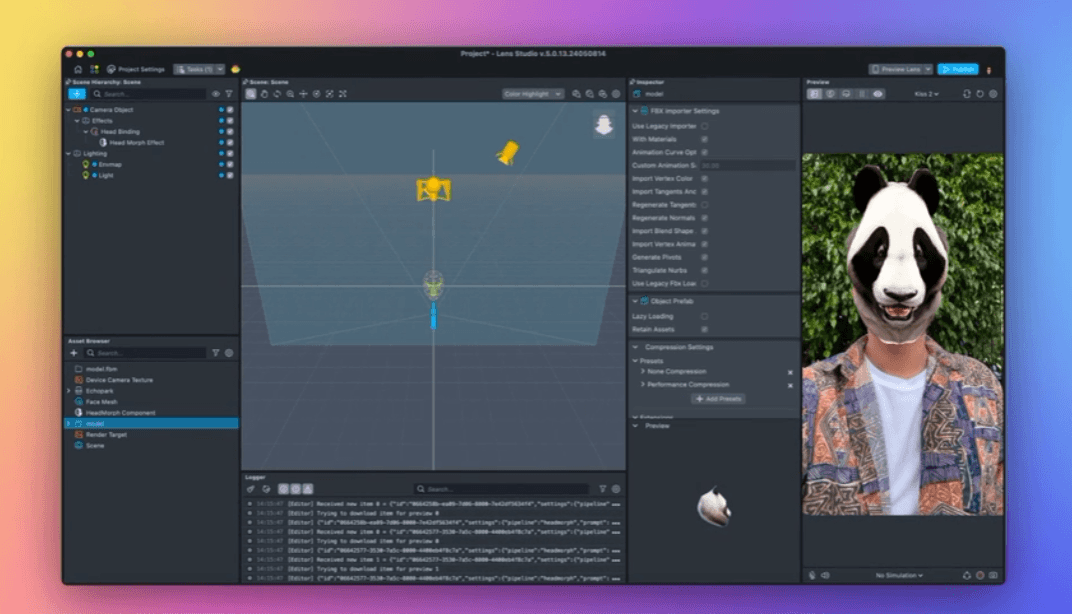1072x614 pixels.
Task: Choose the Rotate tool in the Scene toolbar
Action: [277, 94]
